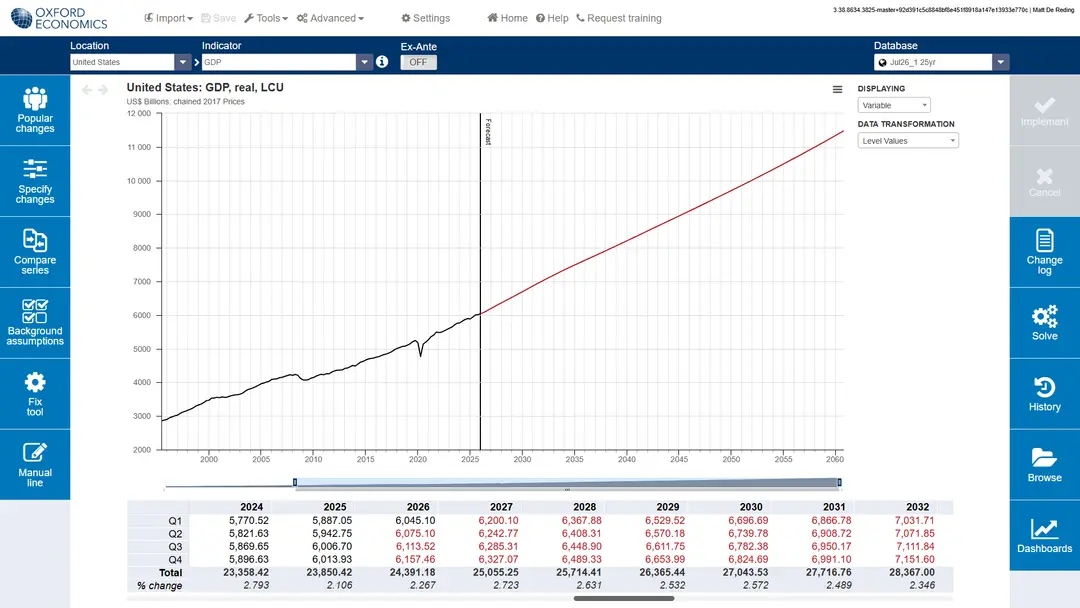
Task: Open the Displaying Variable dropdown
Action: 894,105
